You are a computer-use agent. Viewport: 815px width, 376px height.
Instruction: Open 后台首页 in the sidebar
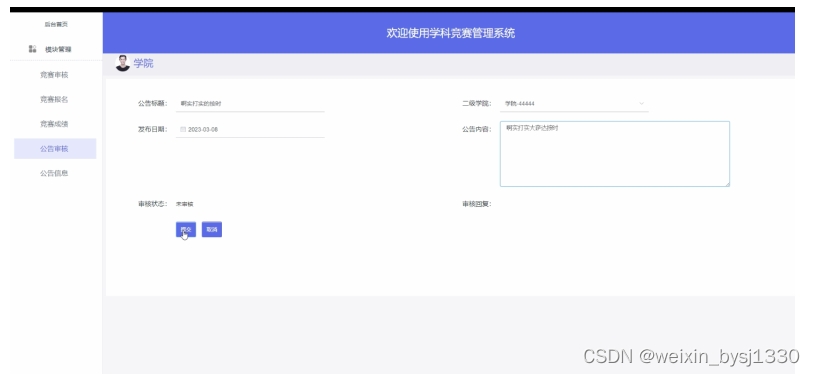coord(56,24)
